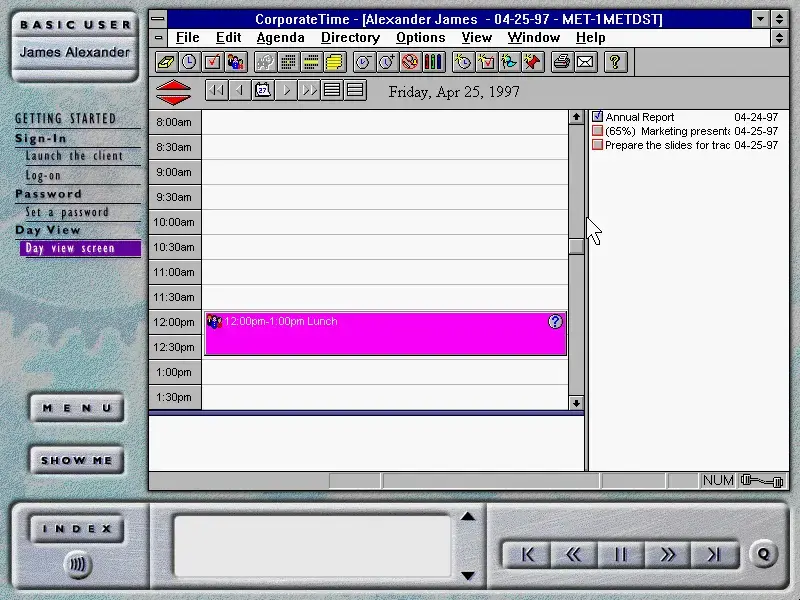Viewport: 800px width, 600px height.
Task: Pause the tutorial playback
Action: coord(620,554)
